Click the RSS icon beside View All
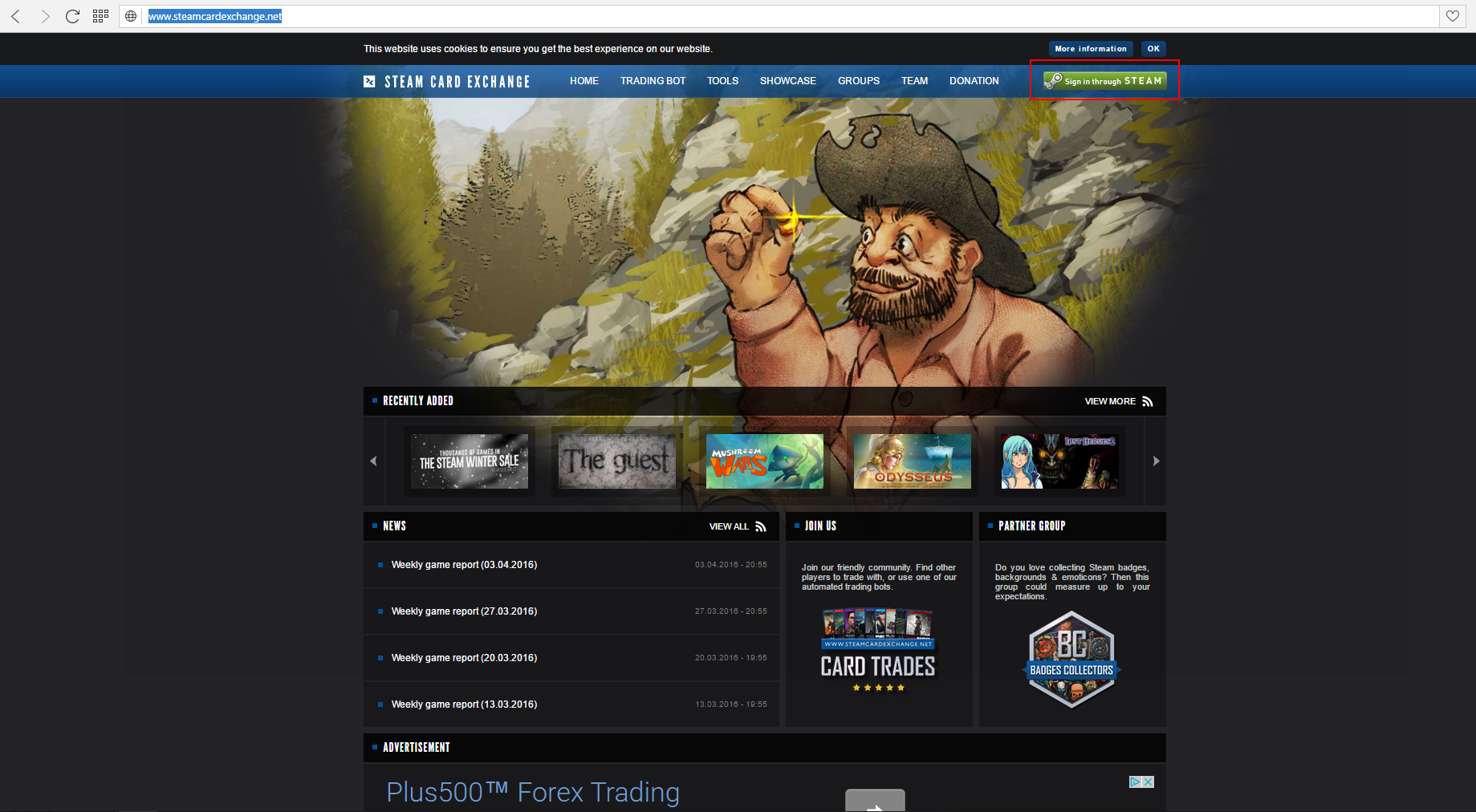The image size is (1476, 812). pyautogui.click(x=761, y=526)
